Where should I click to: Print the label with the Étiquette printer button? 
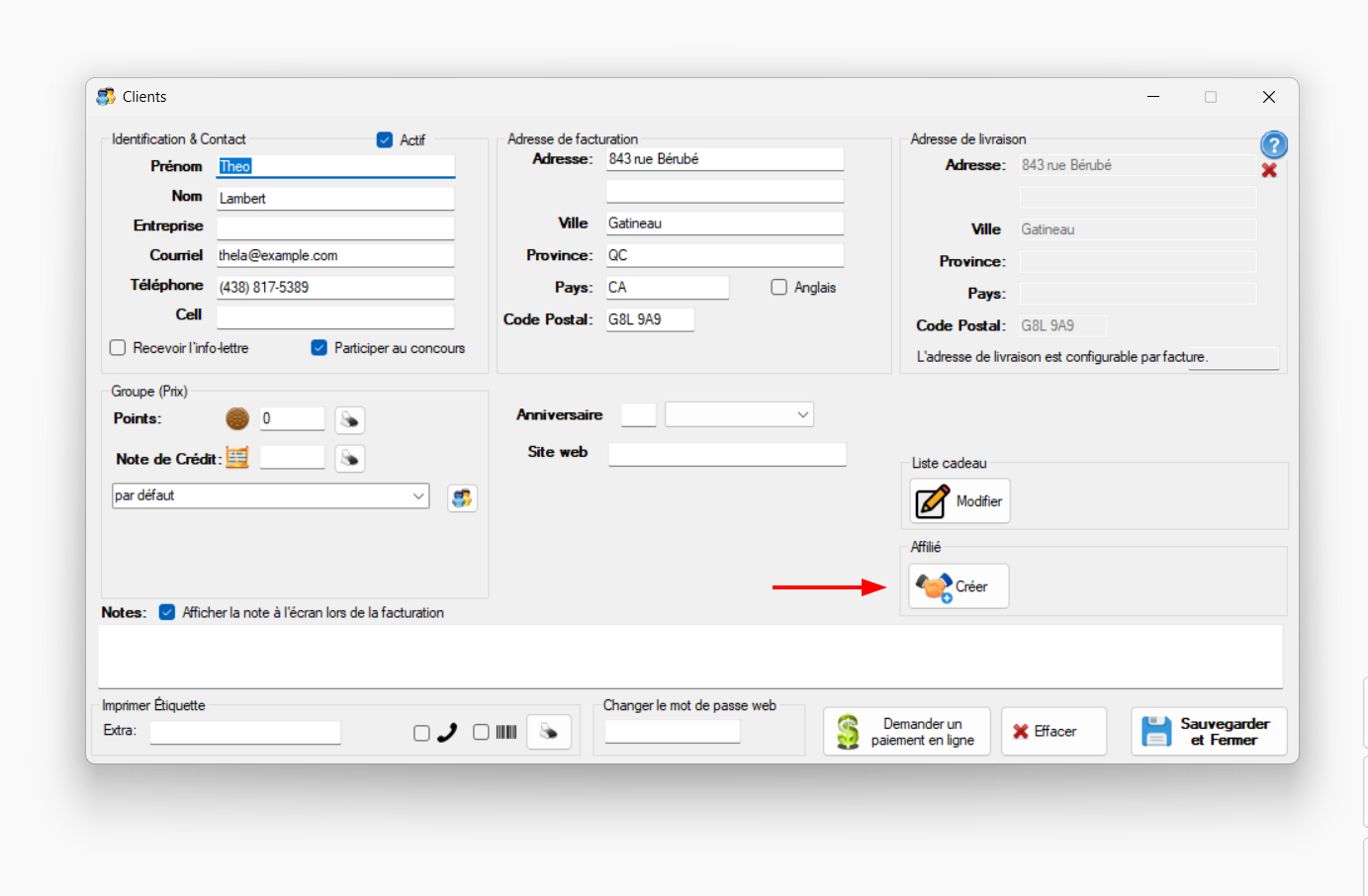point(548,733)
